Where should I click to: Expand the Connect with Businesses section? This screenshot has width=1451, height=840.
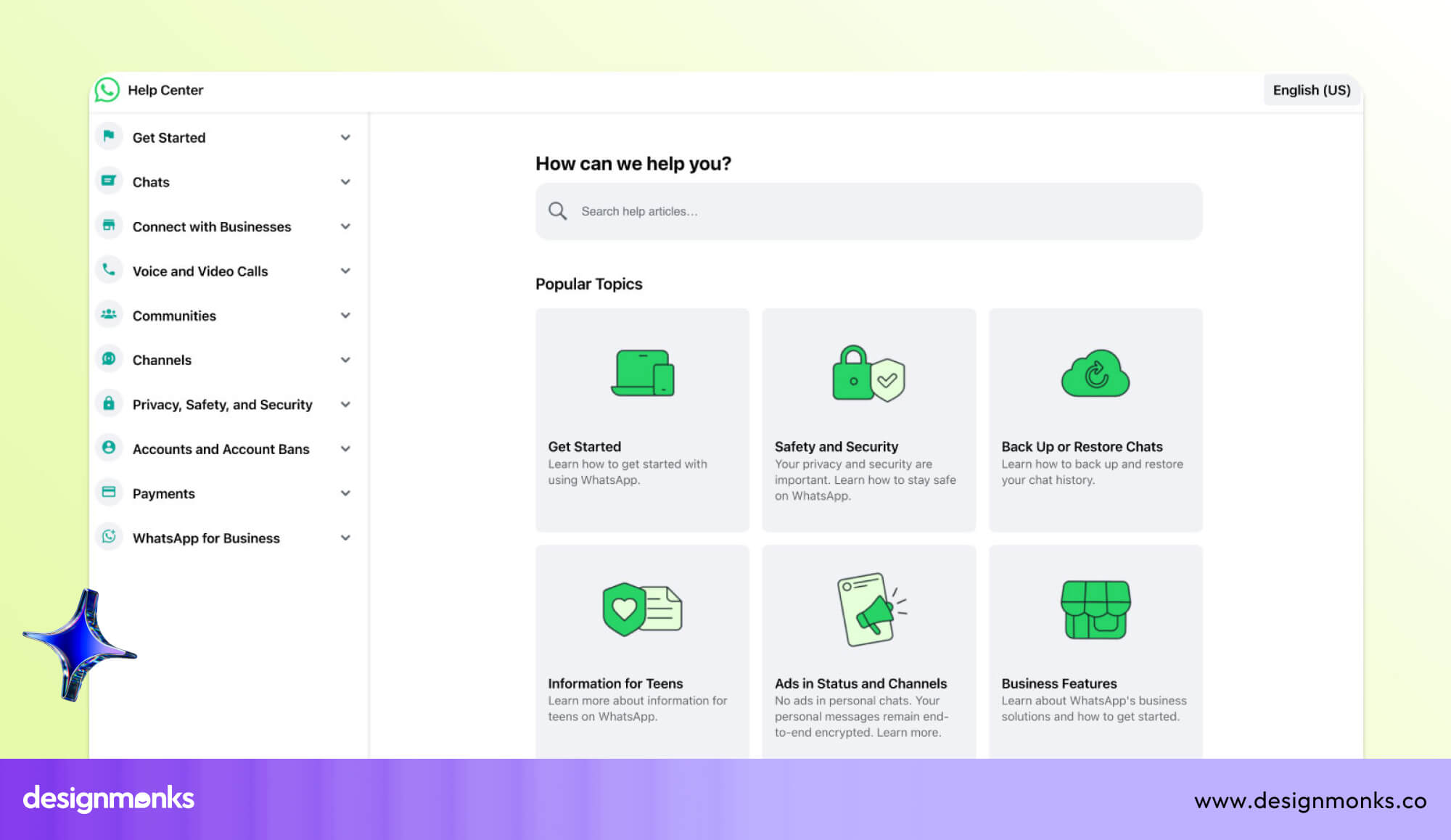346,226
